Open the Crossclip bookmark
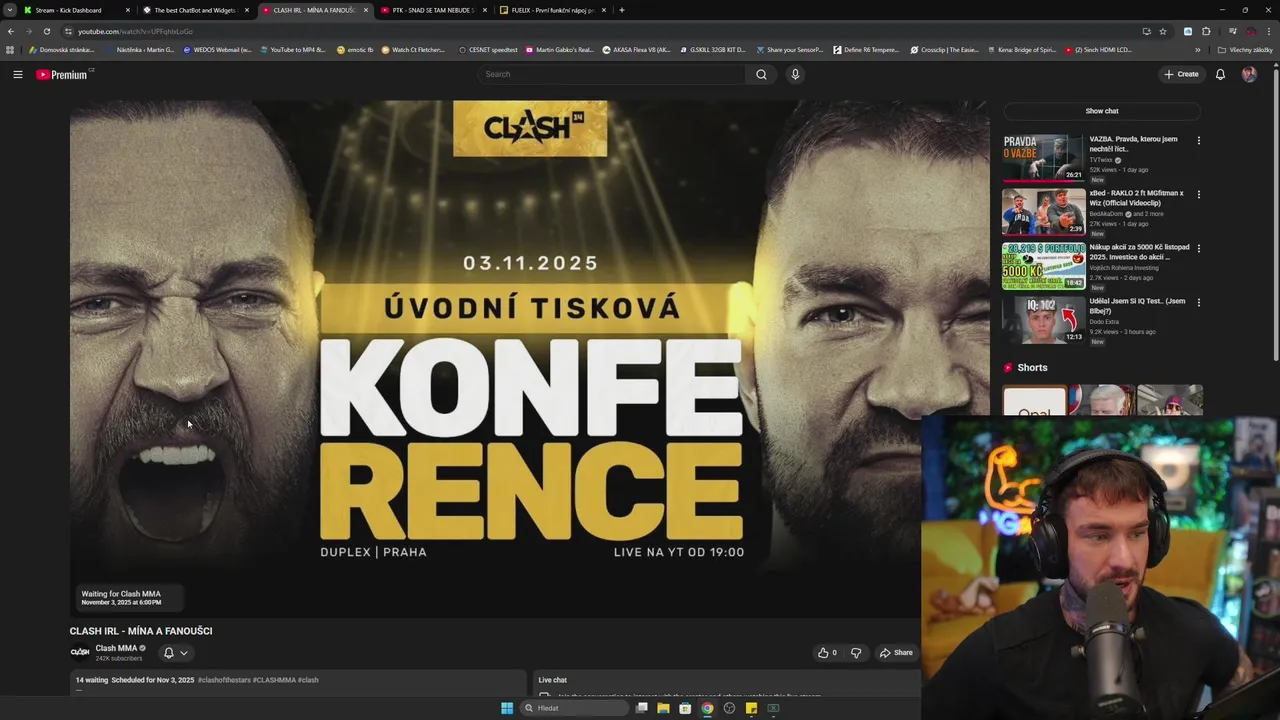The height and width of the screenshot is (720, 1280). pyautogui.click(x=945, y=50)
